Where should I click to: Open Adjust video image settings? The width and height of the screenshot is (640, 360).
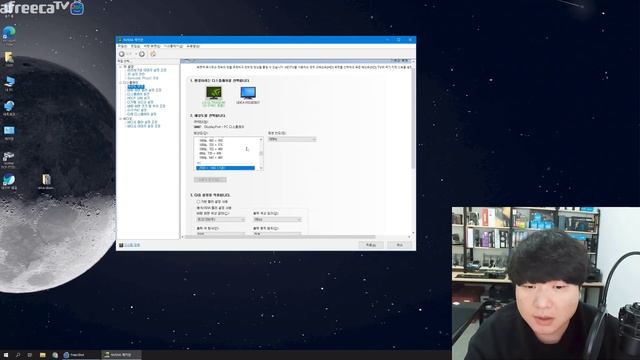pyautogui.click(x=144, y=127)
